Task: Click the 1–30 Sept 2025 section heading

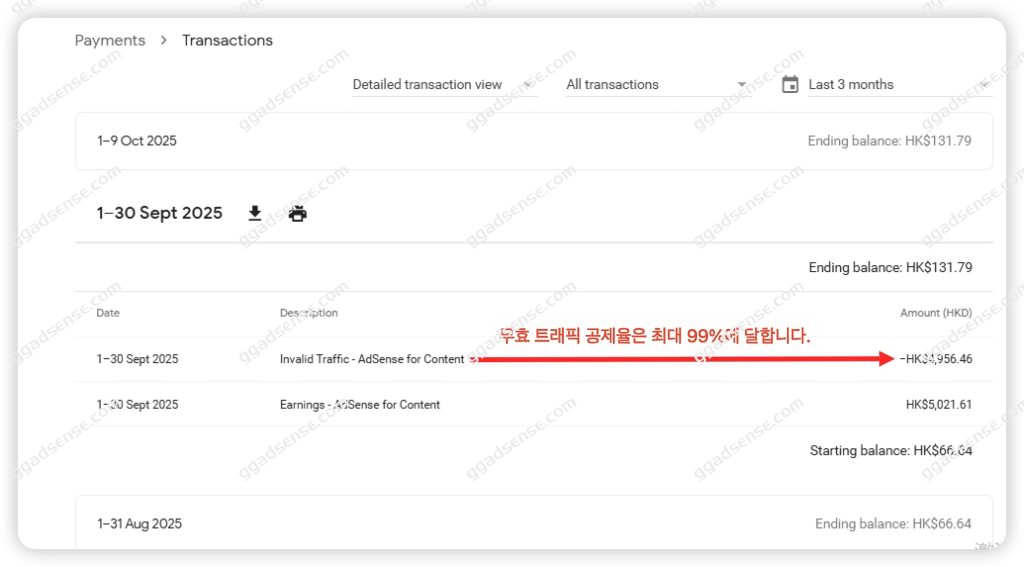Action: coord(159,213)
